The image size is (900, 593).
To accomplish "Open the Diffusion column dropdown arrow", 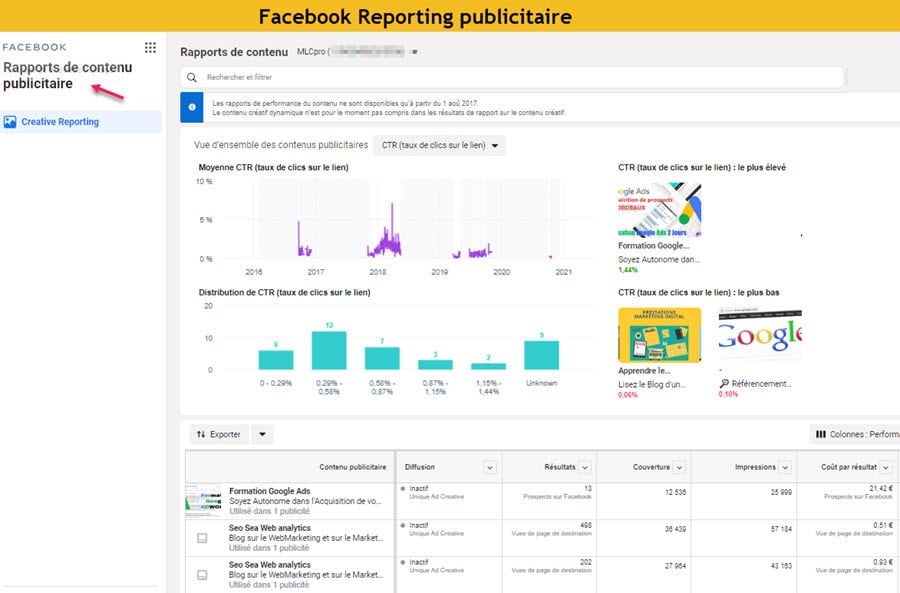I will (490, 467).
